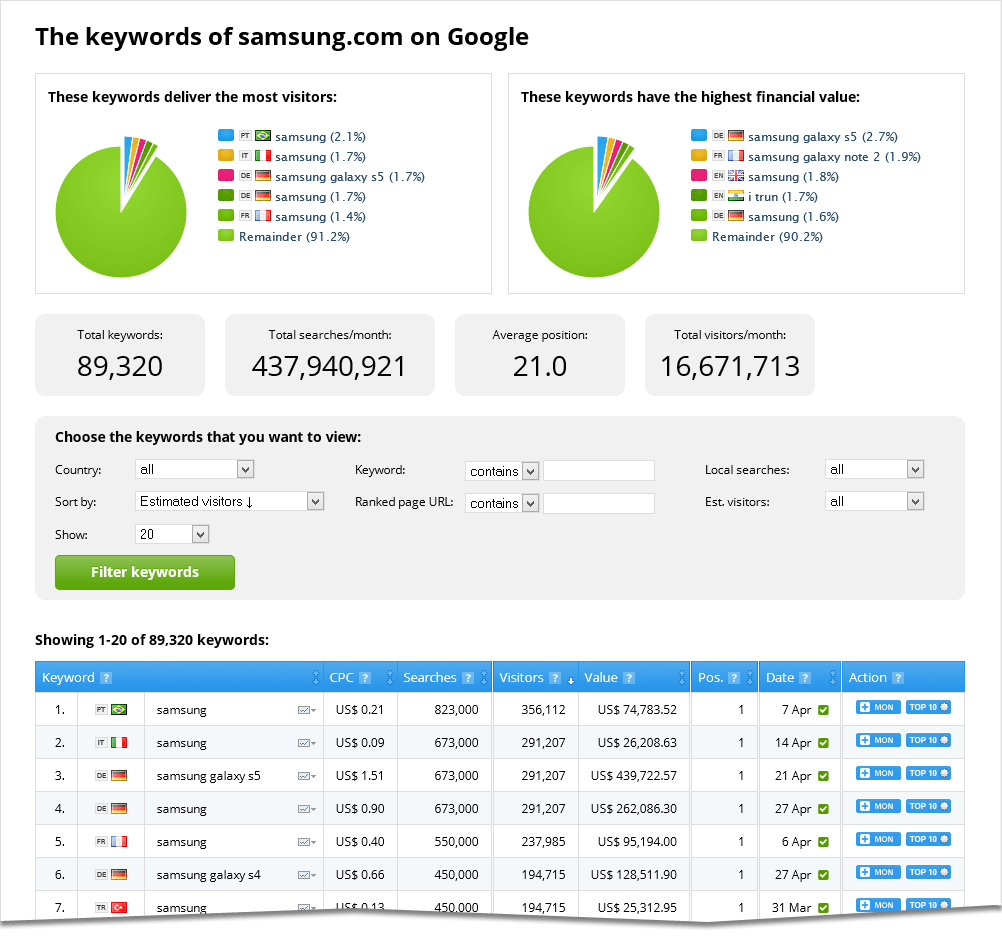This screenshot has height=939, width=1002.
Task: Click the Visitors column help icon
Action: click(x=555, y=678)
